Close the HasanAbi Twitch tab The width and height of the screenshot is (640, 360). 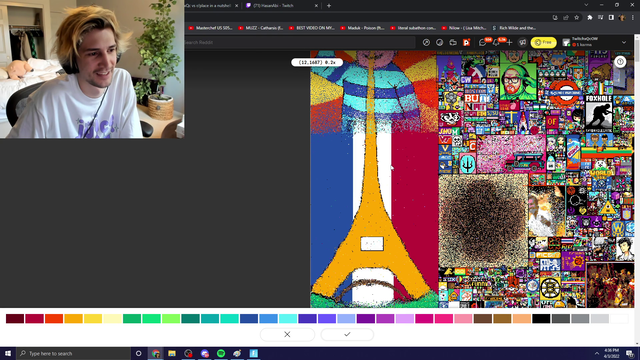316,6
